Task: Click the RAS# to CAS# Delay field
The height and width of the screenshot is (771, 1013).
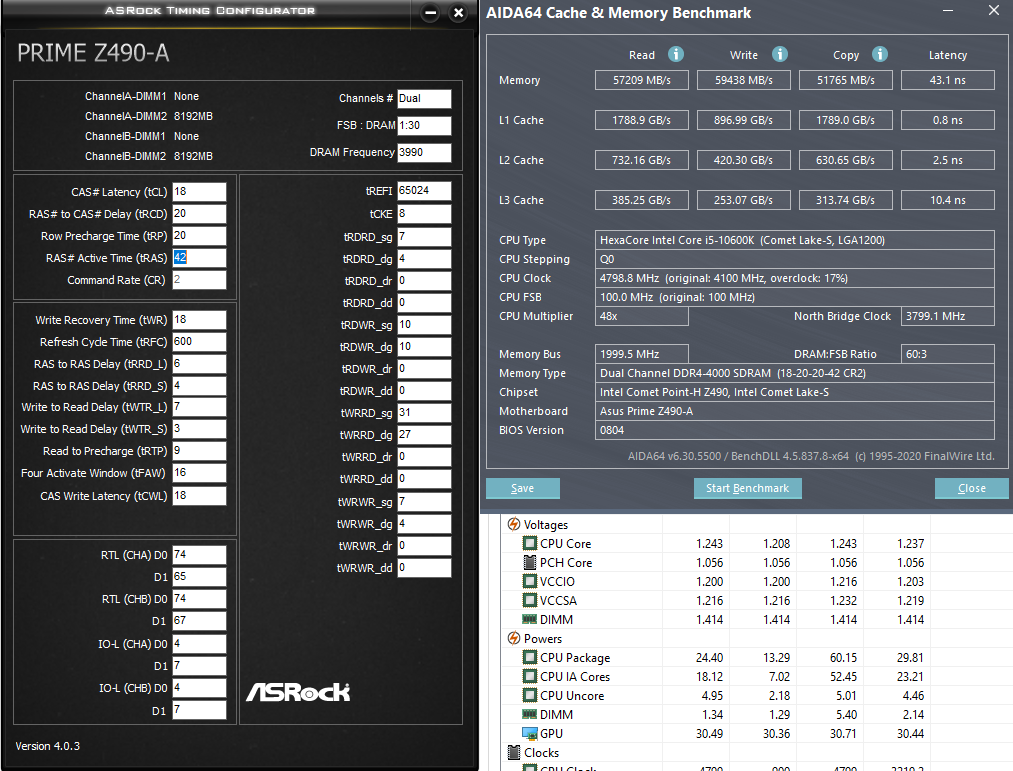Action: coord(199,214)
